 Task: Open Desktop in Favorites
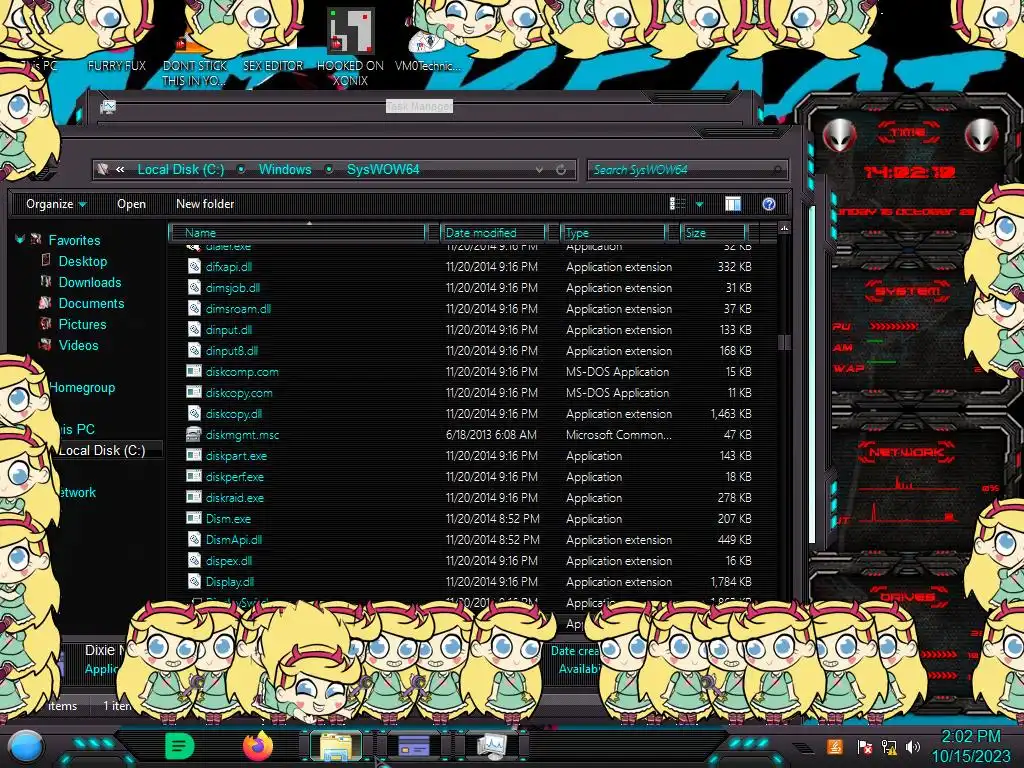[83, 261]
